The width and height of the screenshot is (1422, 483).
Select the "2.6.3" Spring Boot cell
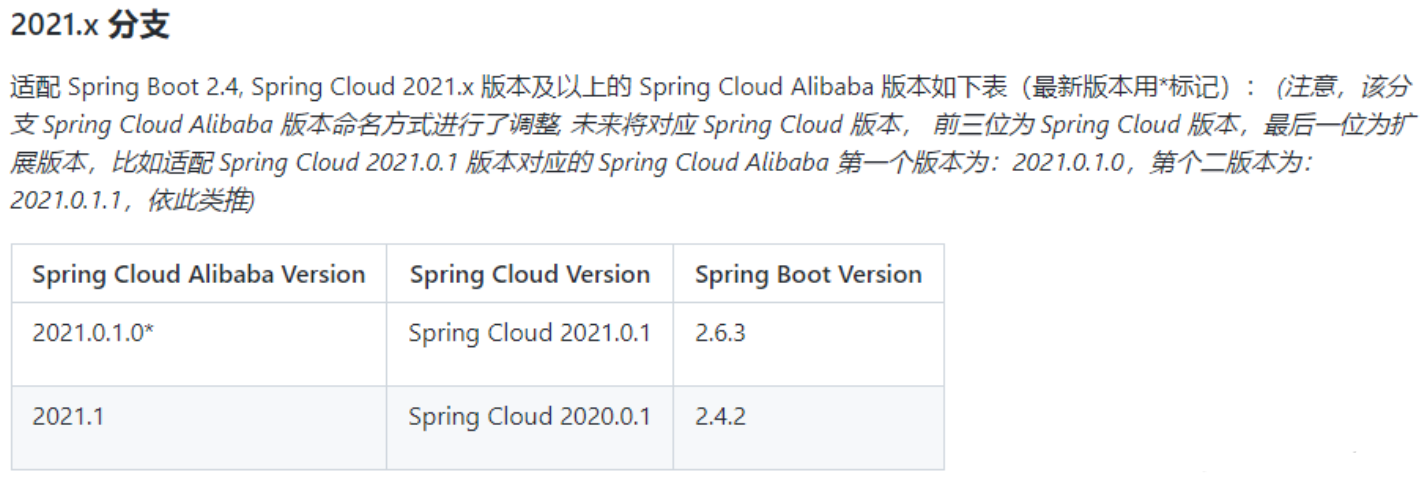click(720, 333)
